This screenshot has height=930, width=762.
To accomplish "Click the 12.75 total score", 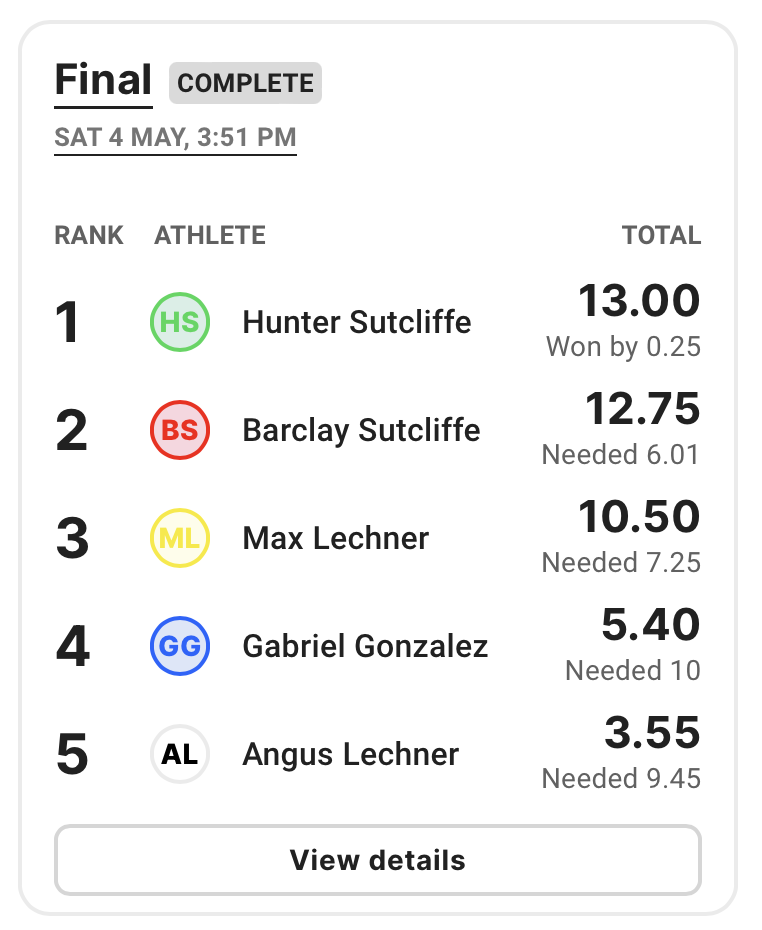I will tap(643, 409).
